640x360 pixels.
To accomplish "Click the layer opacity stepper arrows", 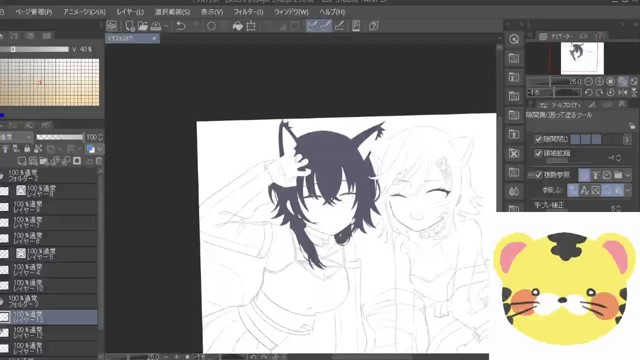I will click(x=100, y=137).
